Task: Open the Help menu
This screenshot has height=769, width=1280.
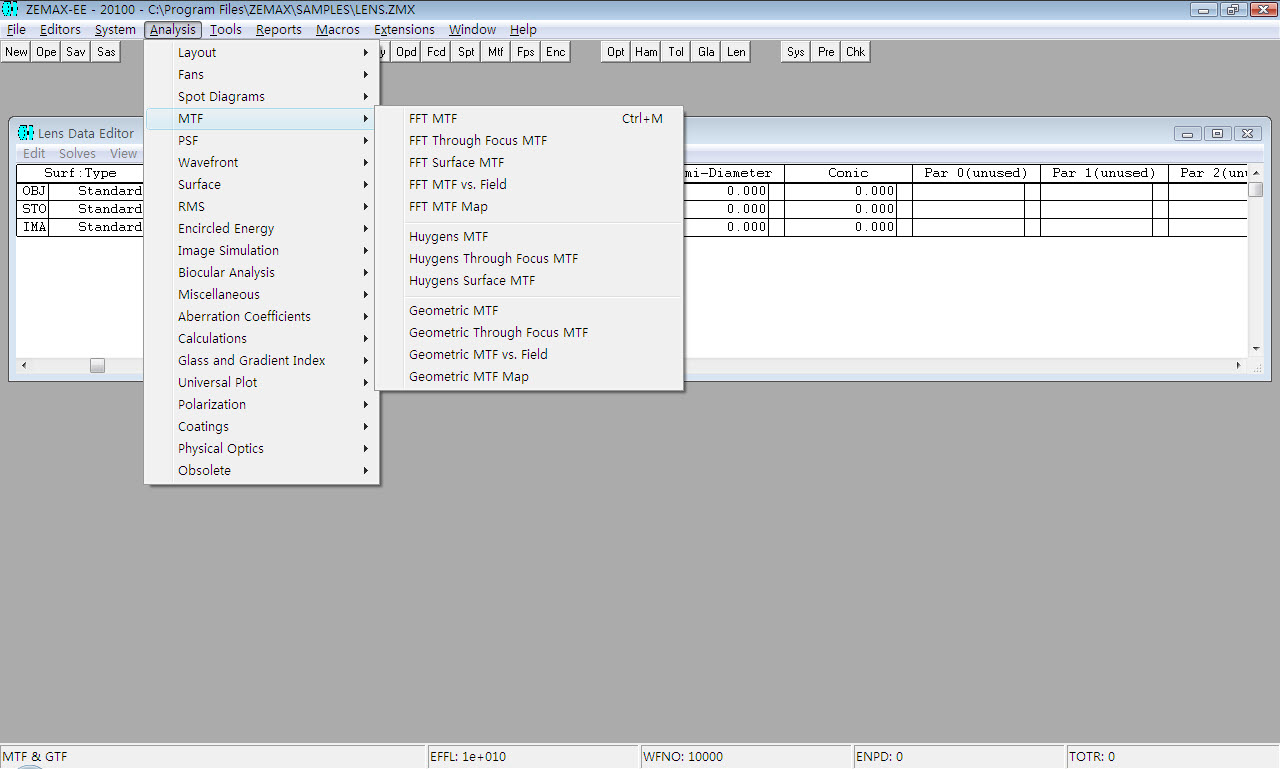Action: click(x=523, y=30)
